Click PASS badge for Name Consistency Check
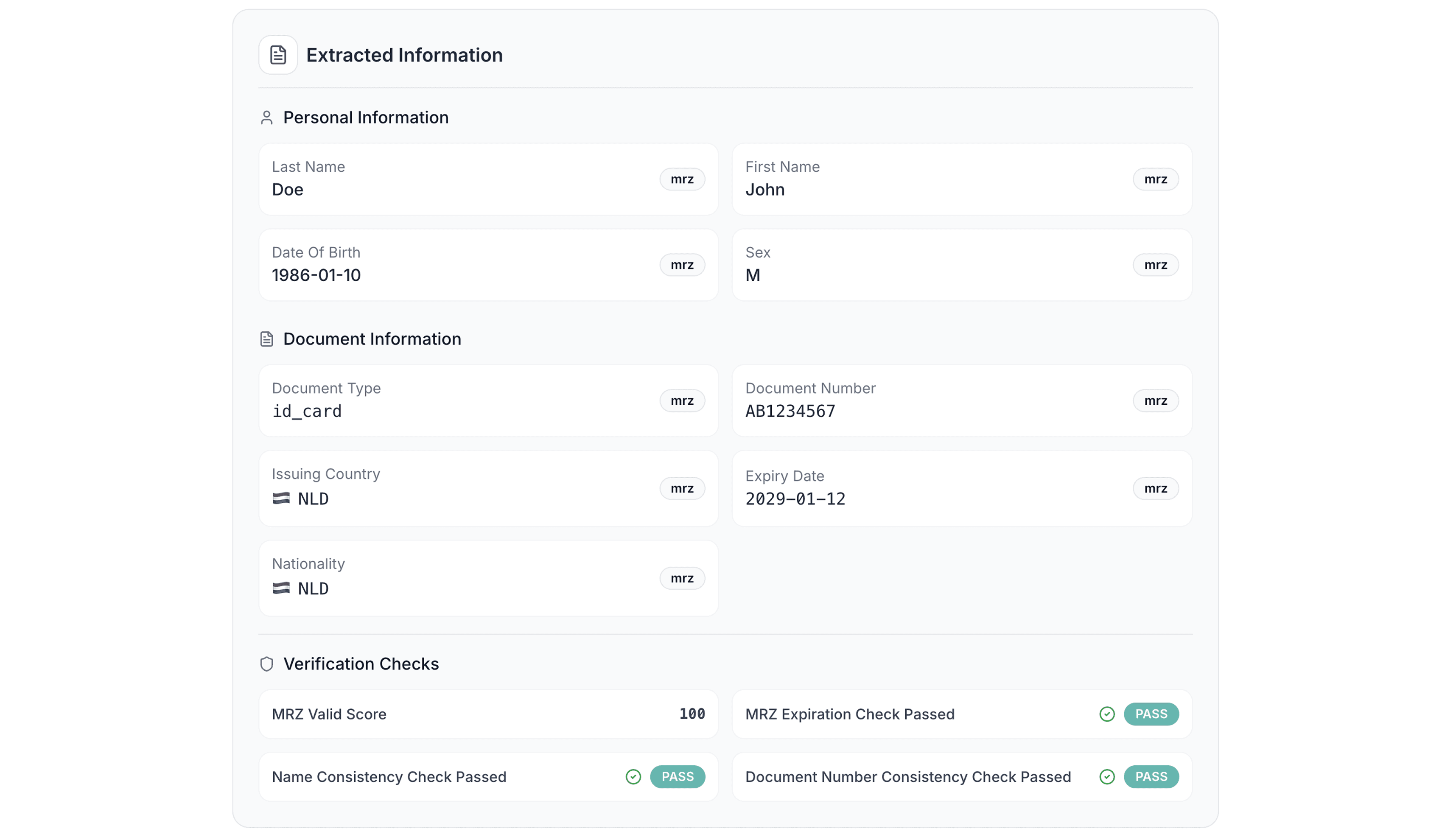The image size is (1456, 840). (x=677, y=777)
